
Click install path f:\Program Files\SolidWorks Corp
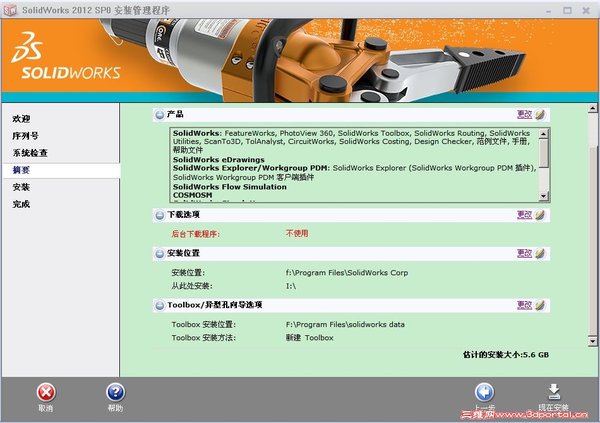coord(347,273)
